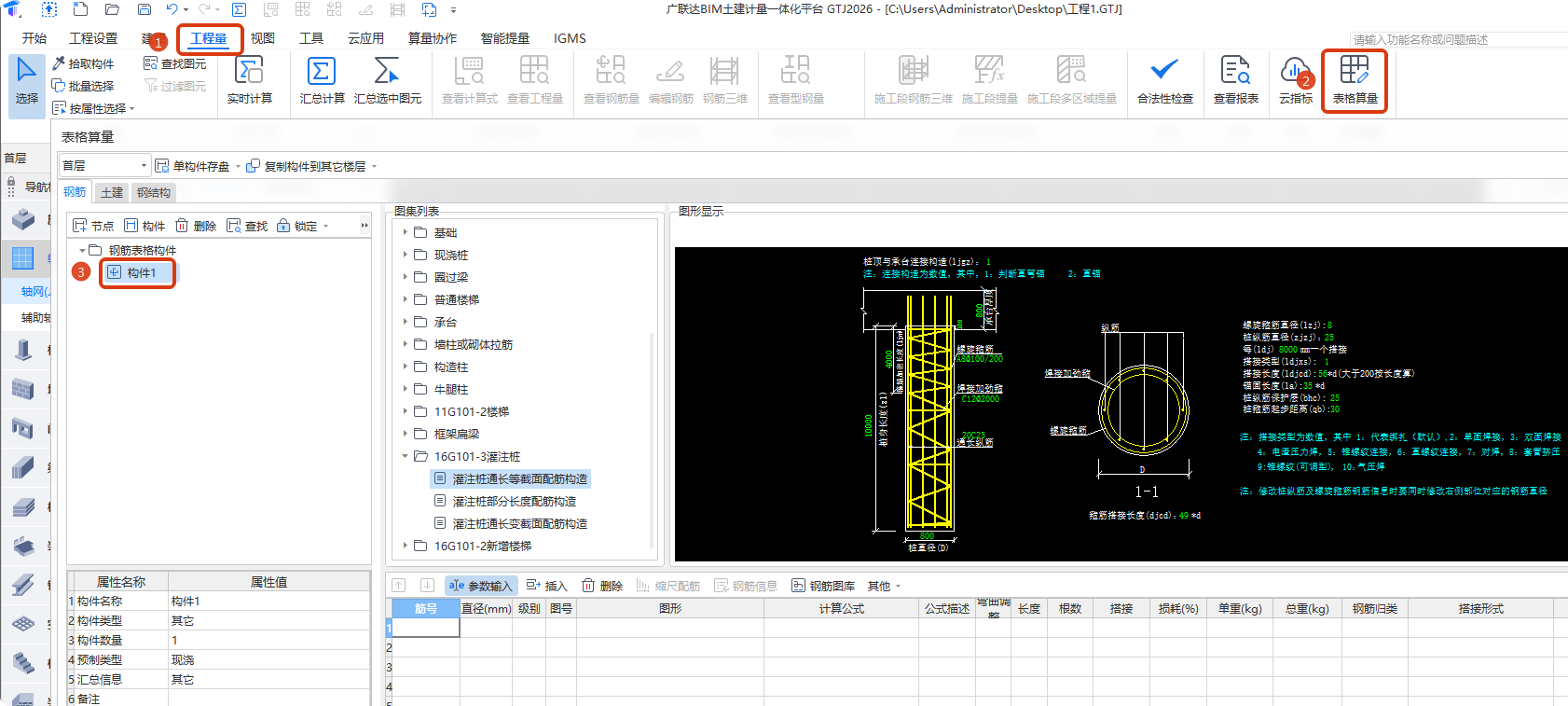This screenshot has width=1568, height=706.
Task: Click the function search input box
Action: click(1454, 39)
